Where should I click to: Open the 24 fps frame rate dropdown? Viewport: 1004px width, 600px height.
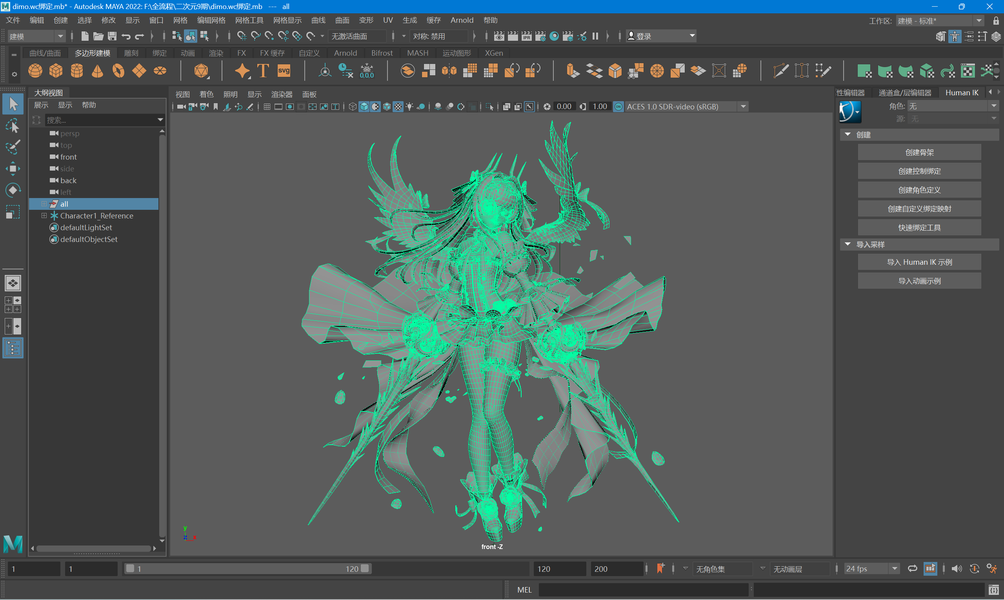point(871,568)
